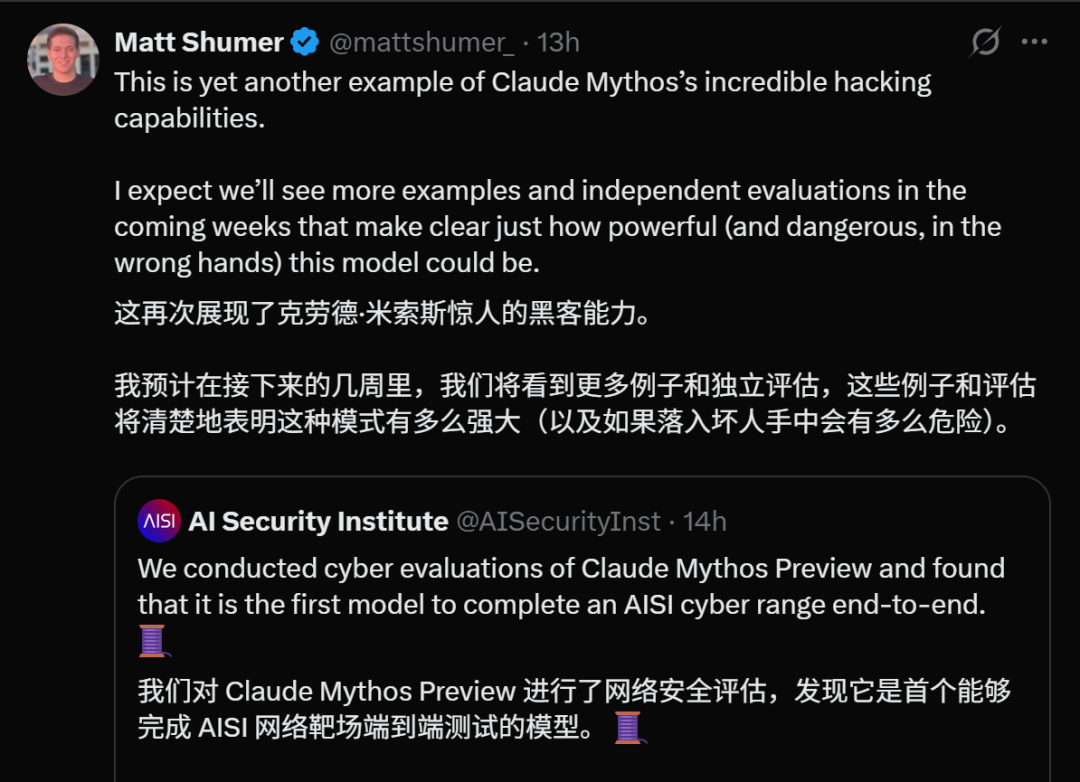
Task: Click the empty area at quoted card bottom
Action: click(x=580, y=764)
